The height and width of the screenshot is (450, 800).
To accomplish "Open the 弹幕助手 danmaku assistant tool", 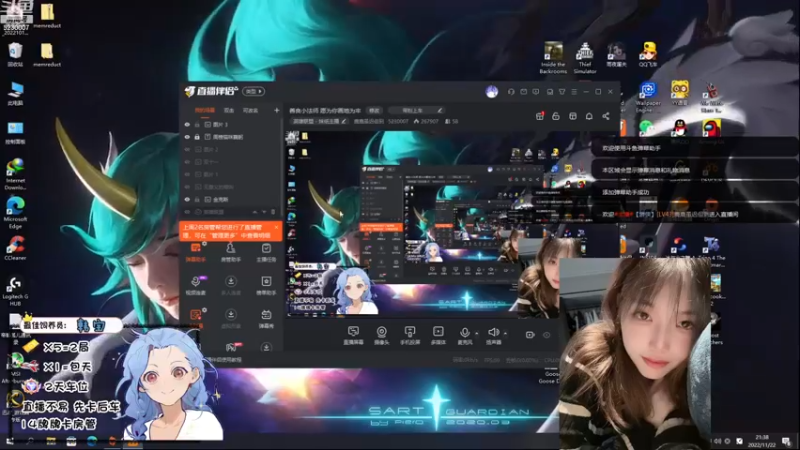I will [x=195, y=253].
